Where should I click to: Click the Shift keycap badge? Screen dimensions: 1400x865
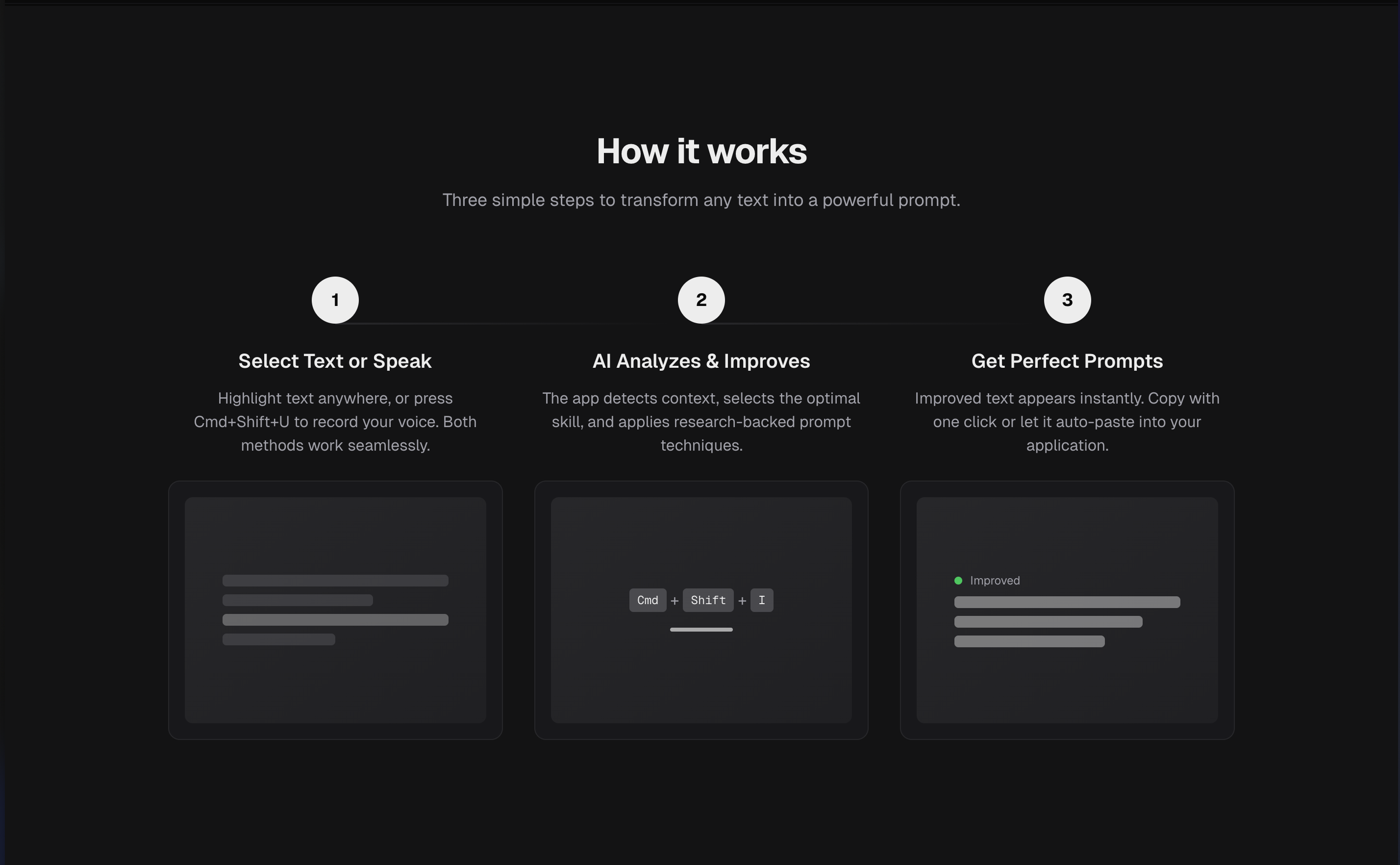pos(708,600)
